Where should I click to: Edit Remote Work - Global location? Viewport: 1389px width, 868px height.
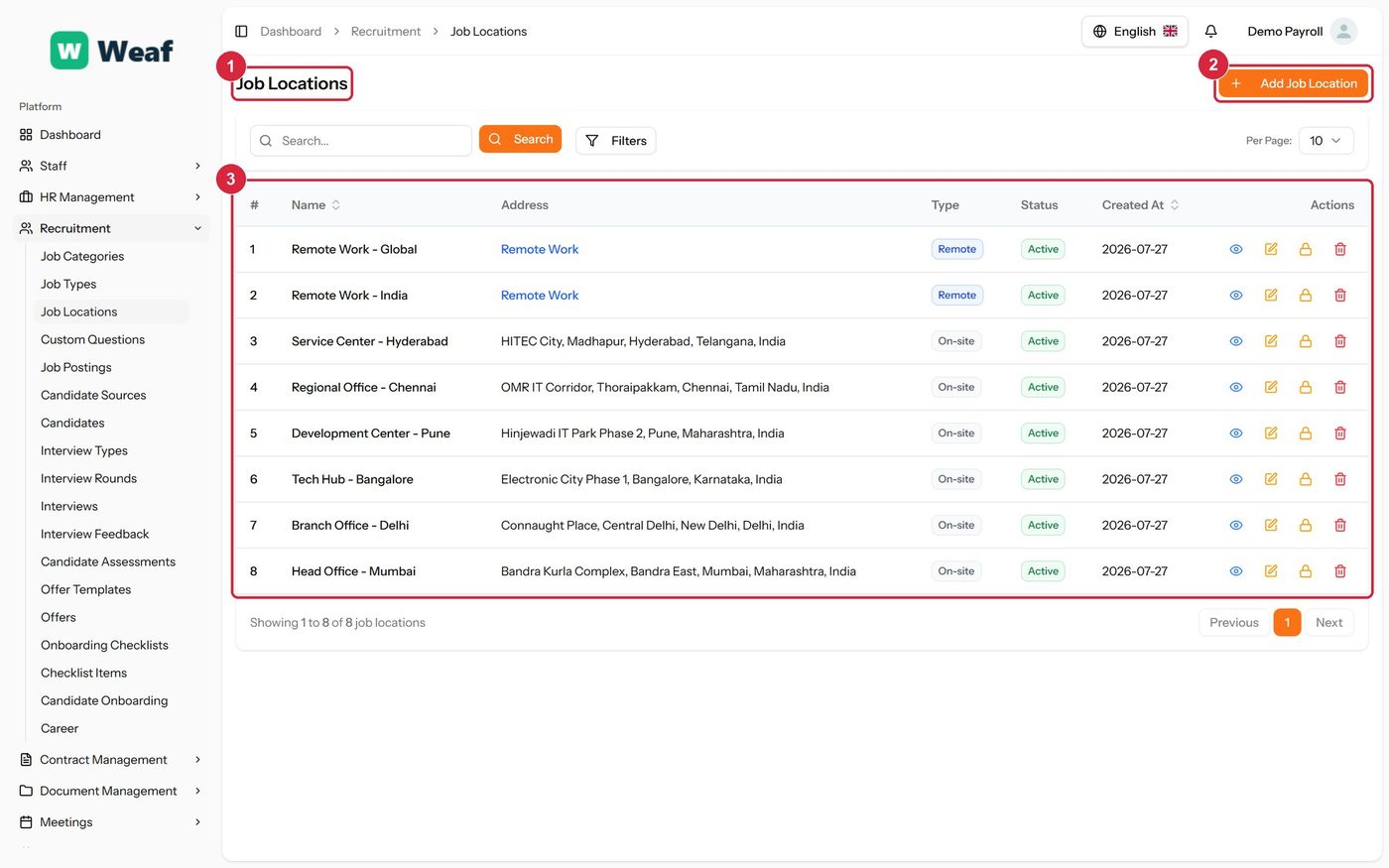1271,249
